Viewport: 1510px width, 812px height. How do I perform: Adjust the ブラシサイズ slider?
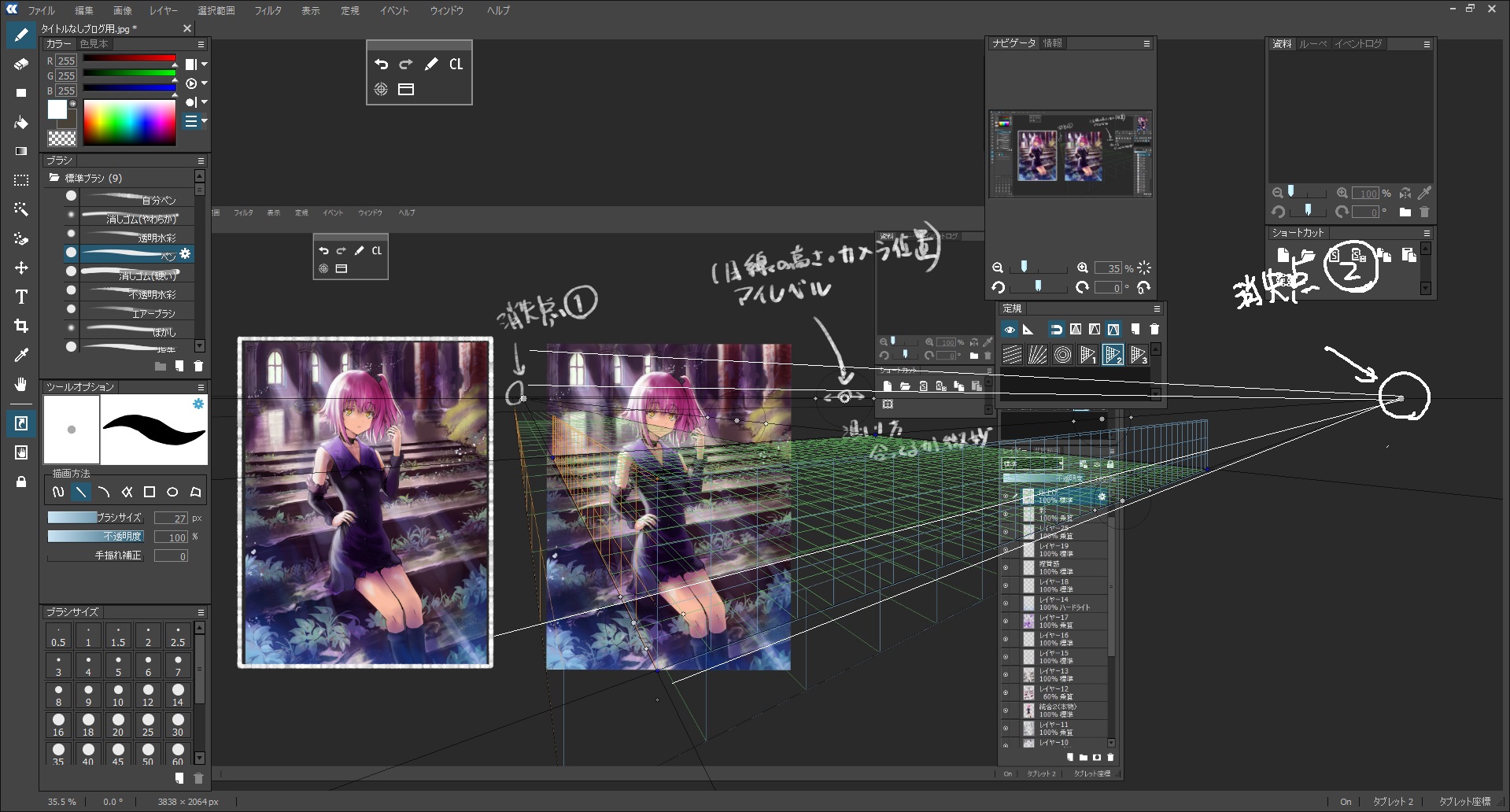coord(95,517)
